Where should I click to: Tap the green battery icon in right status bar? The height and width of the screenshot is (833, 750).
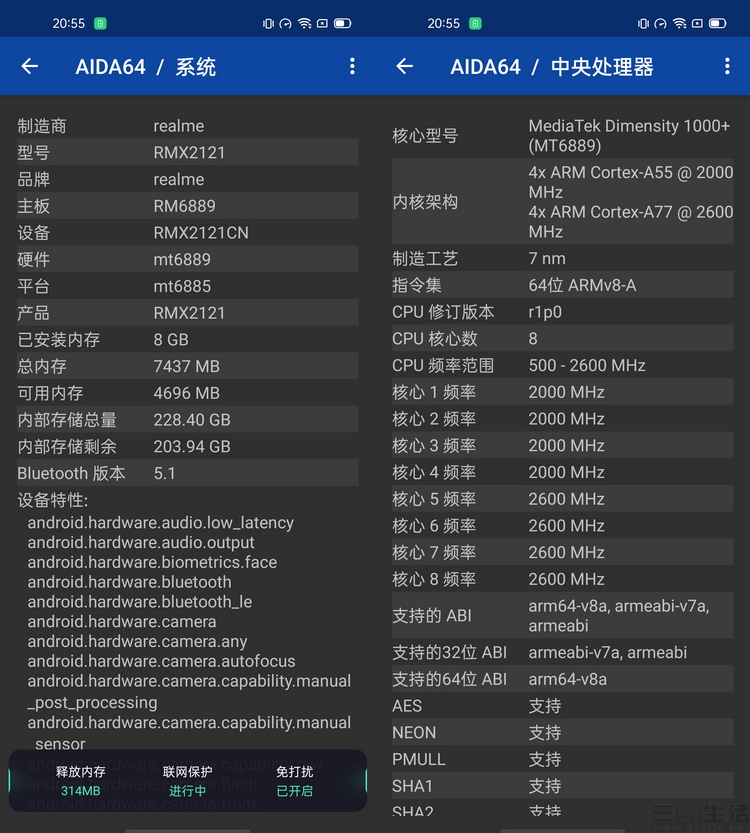[x=475, y=23]
